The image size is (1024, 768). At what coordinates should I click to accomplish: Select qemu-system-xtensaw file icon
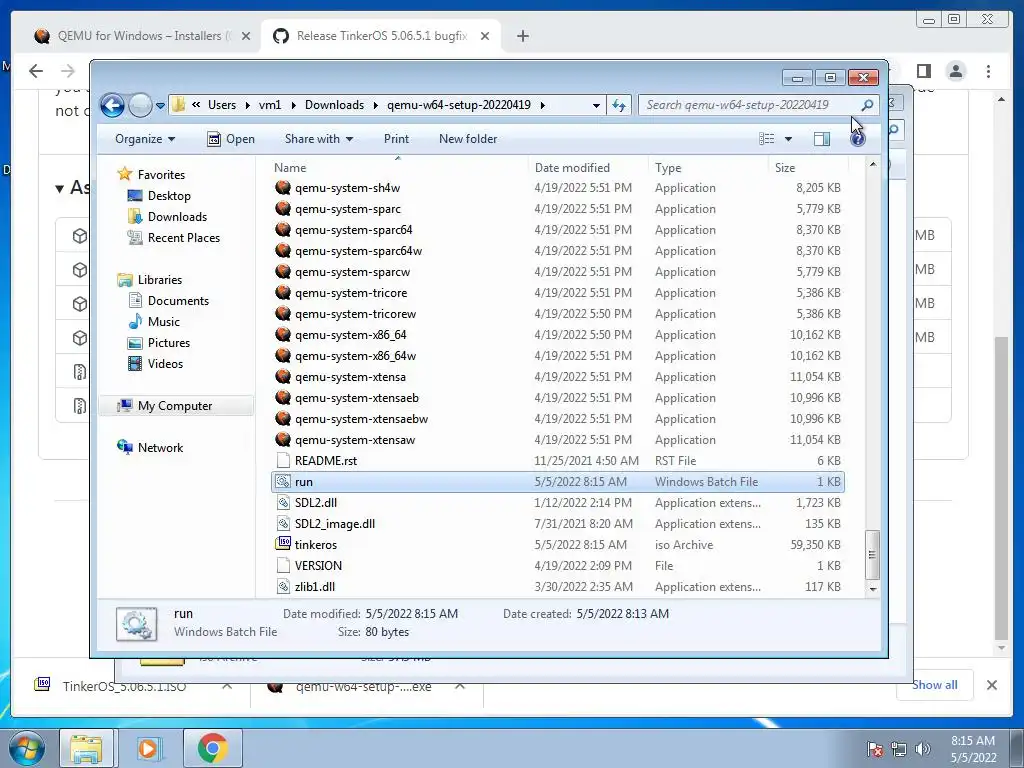coord(283,440)
